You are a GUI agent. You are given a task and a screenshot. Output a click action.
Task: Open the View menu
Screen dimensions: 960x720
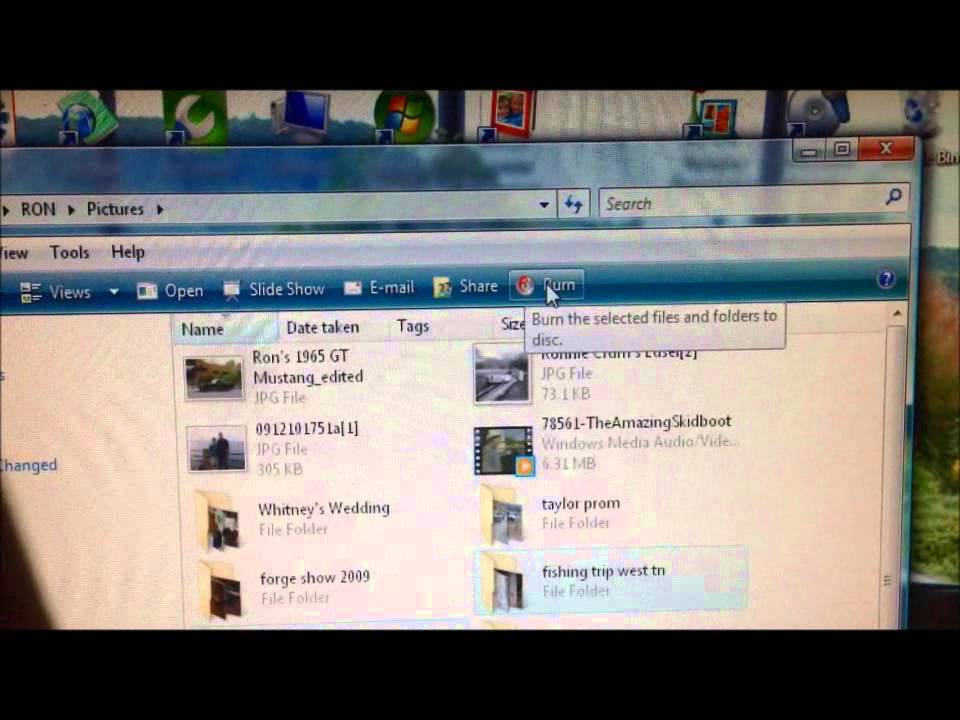coord(13,253)
